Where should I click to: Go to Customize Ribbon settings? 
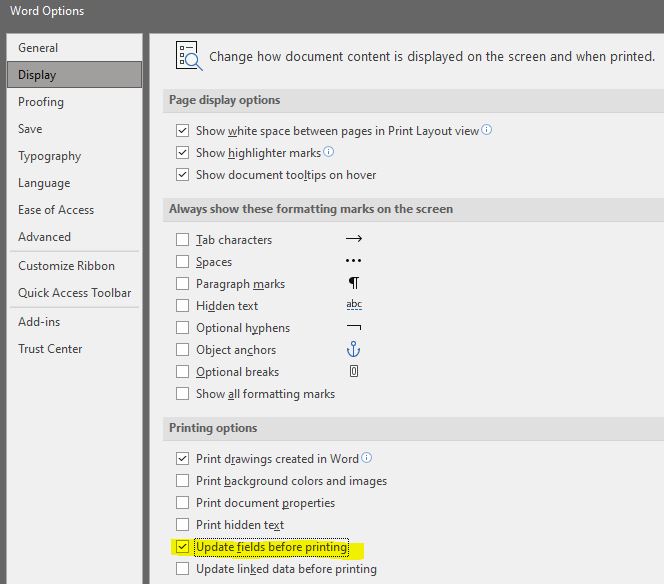click(x=66, y=266)
